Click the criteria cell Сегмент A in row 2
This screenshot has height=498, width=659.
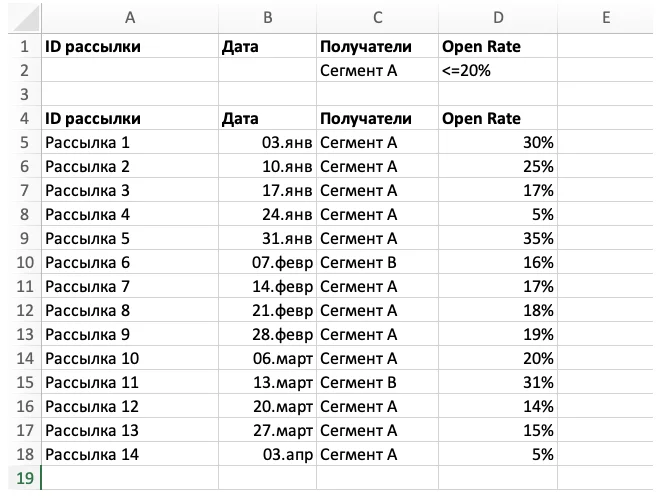[377, 70]
